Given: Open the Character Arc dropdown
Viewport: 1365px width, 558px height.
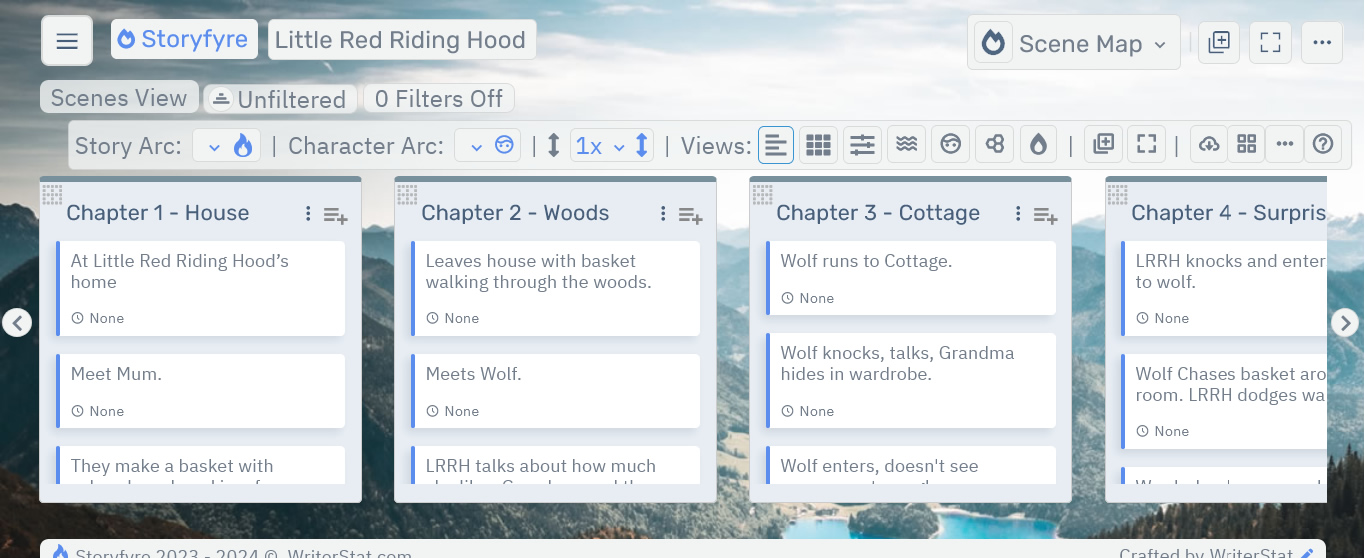Looking at the screenshot, I should pyautogui.click(x=488, y=146).
